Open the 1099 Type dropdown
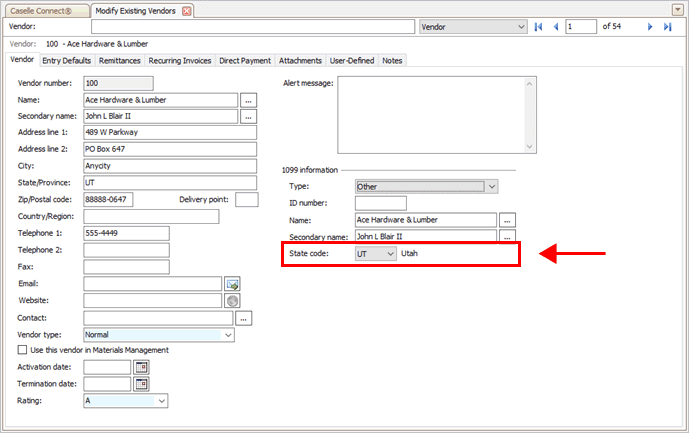The height and width of the screenshot is (433, 689). (491, 186)
